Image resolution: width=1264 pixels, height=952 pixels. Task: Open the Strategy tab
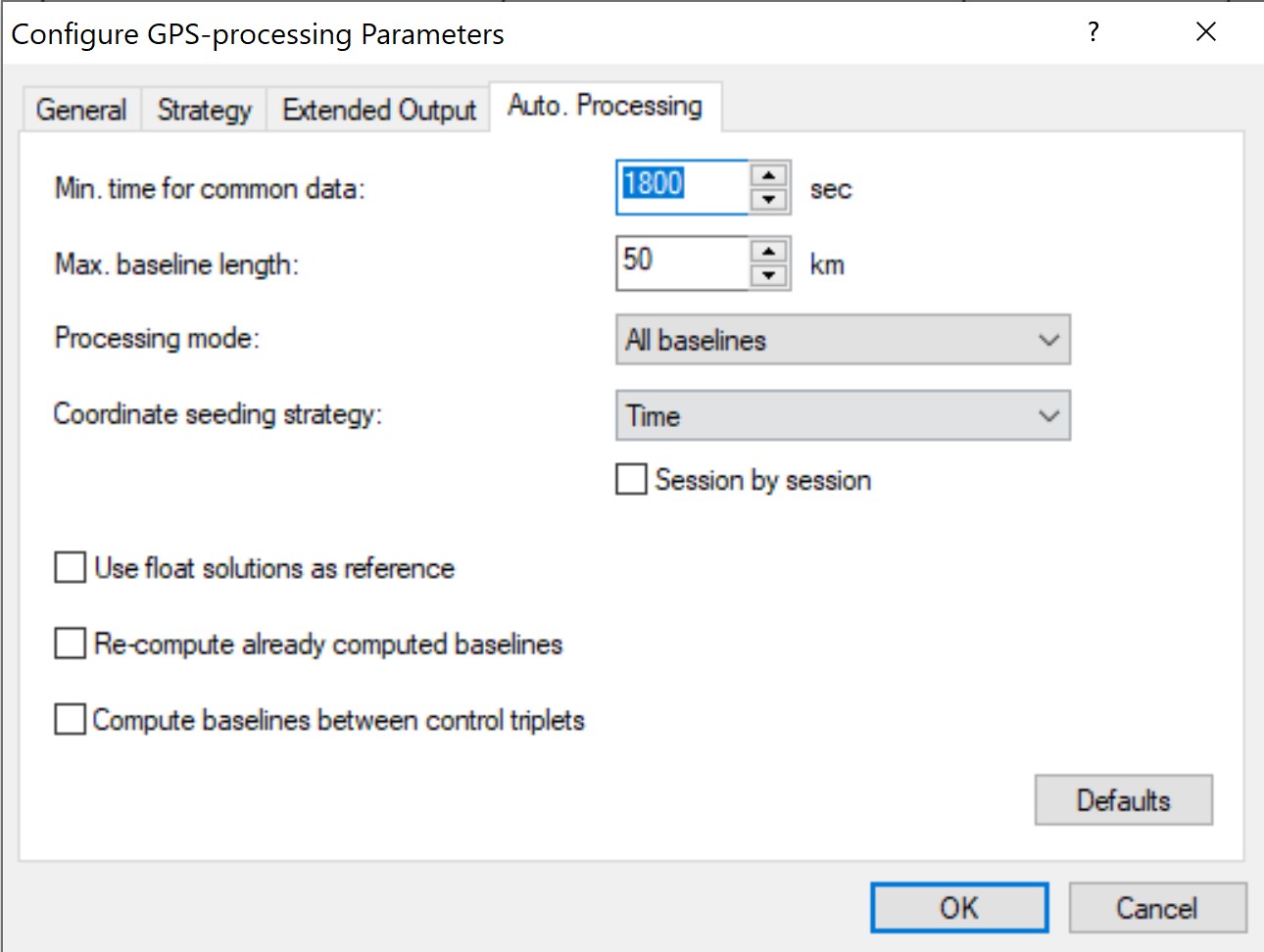click(x=204, y=110)
